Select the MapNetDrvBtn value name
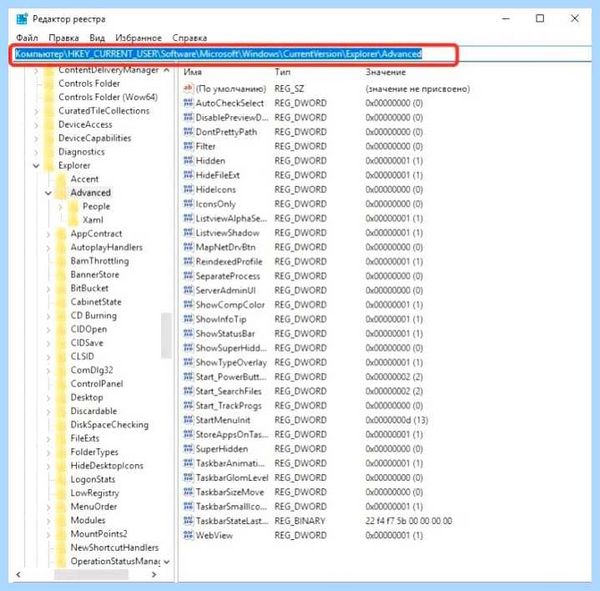This screenshot has height=591, width=600. [225, 247]
